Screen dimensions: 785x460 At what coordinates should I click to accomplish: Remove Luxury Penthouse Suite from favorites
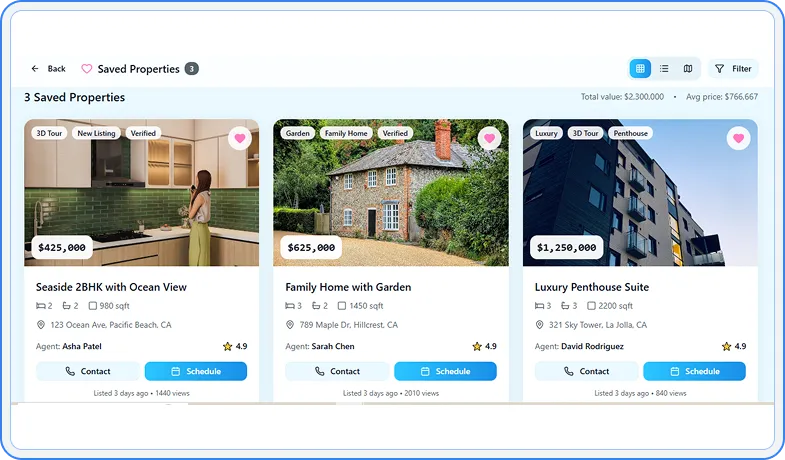click(738, 138)
